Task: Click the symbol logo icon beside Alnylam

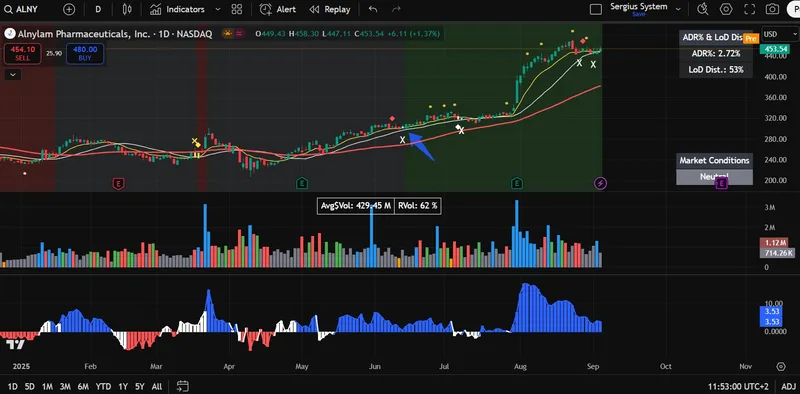Action: tap(10, 34)
